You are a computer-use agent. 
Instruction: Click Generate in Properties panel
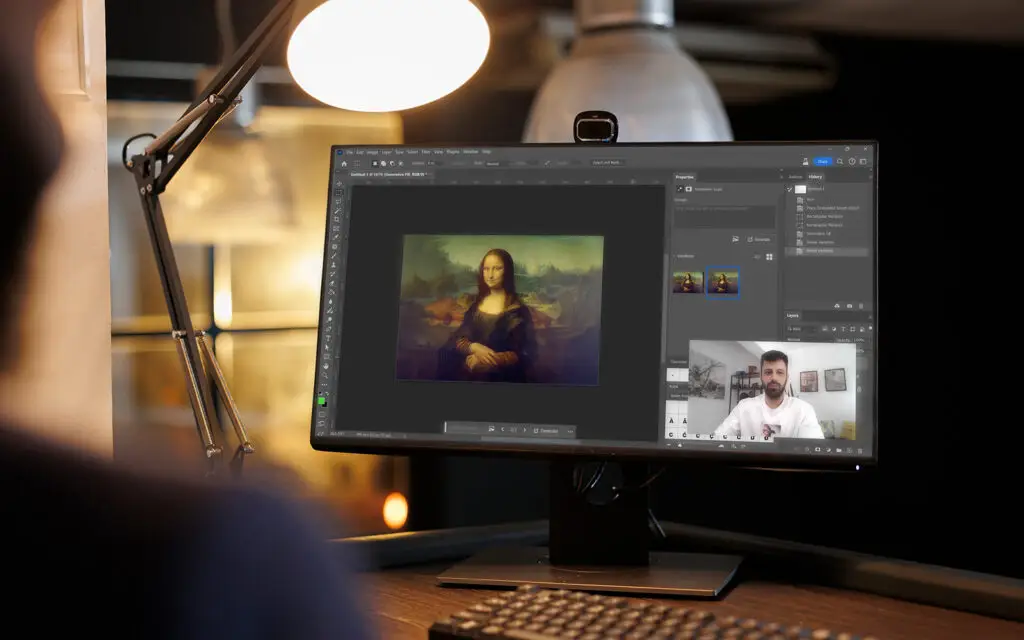pos(760,240)
